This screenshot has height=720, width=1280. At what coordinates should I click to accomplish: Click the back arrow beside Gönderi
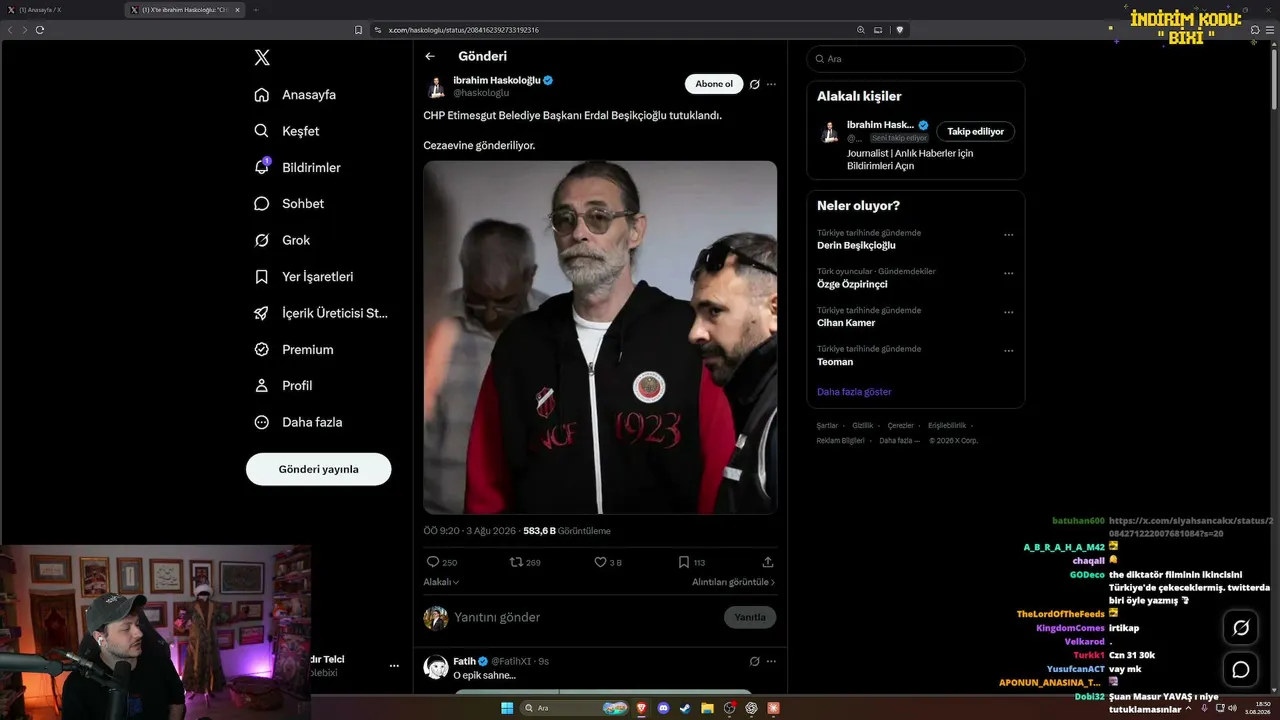(x=430, y=56)
